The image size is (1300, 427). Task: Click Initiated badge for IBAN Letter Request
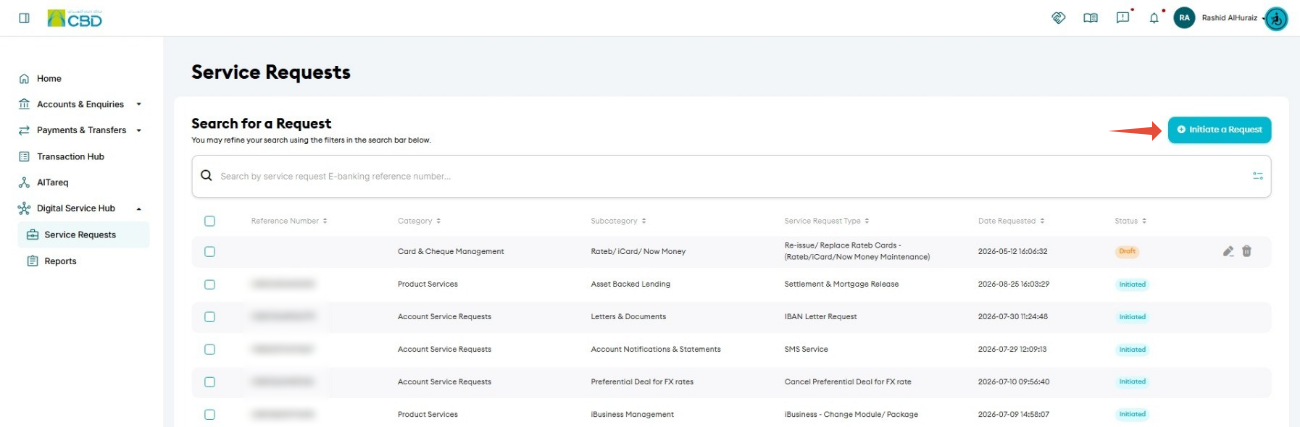coord(1132,316)
